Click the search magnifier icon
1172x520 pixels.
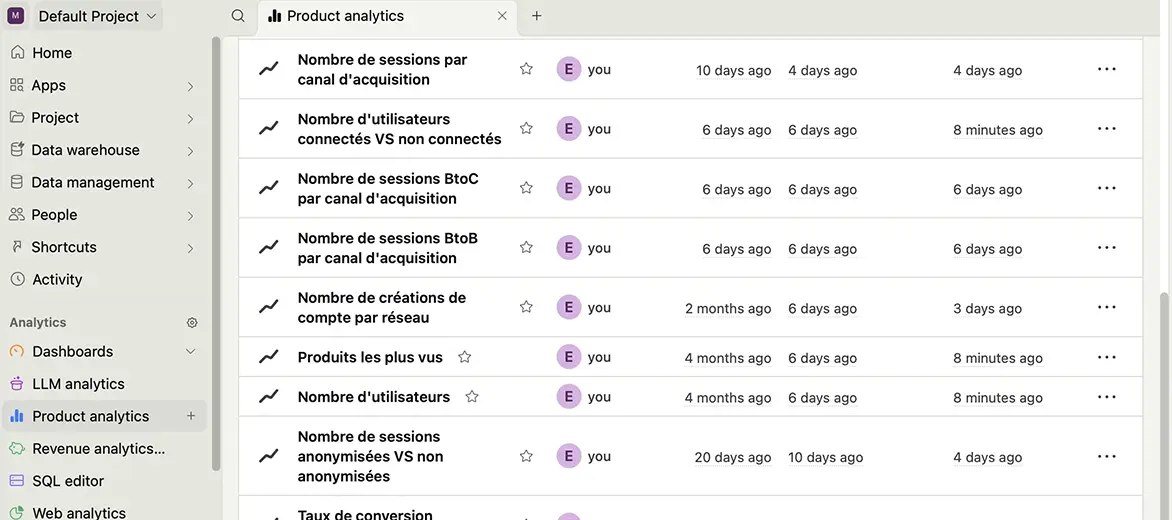[238, 16]
